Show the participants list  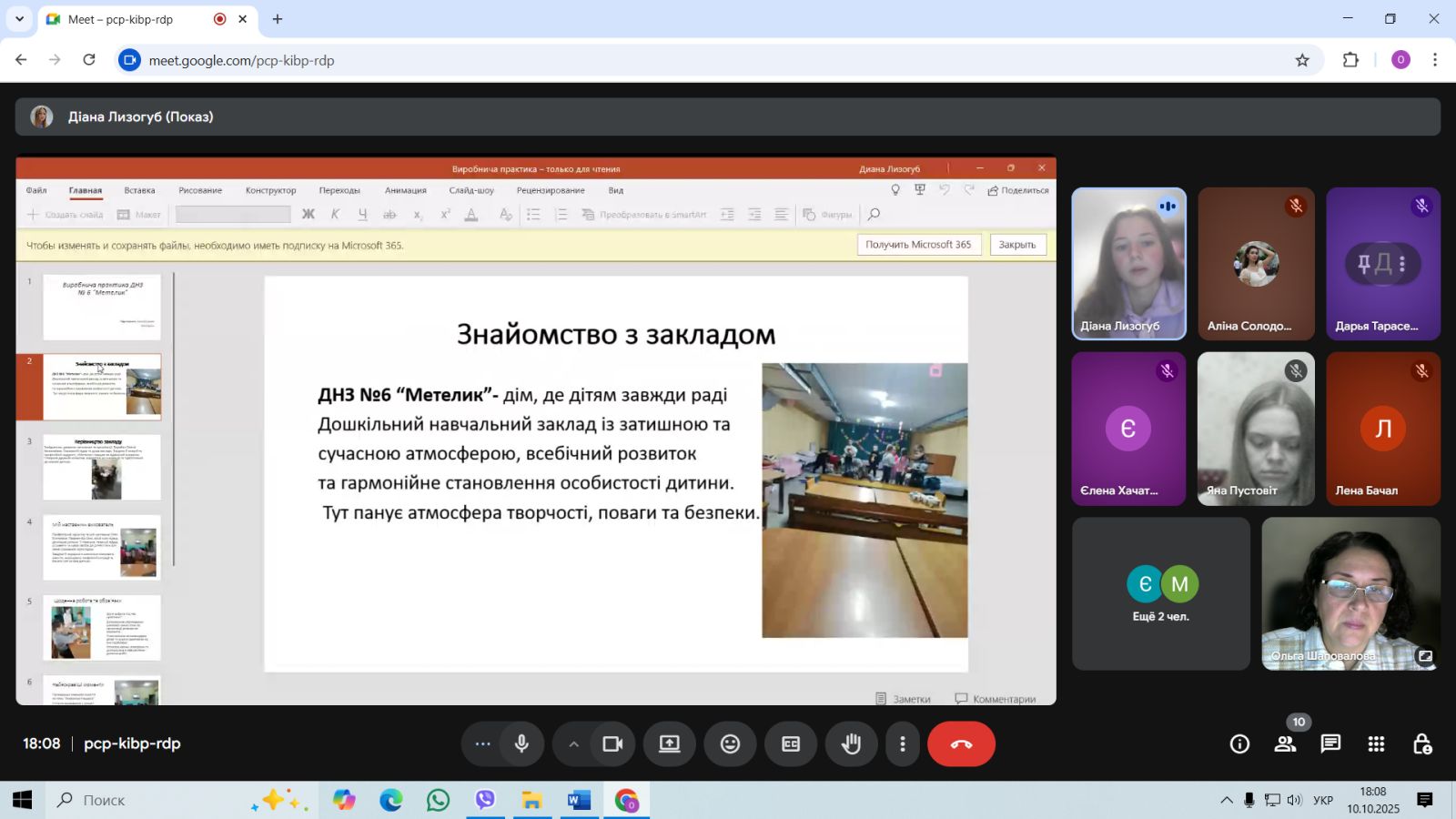point(1285,744)
